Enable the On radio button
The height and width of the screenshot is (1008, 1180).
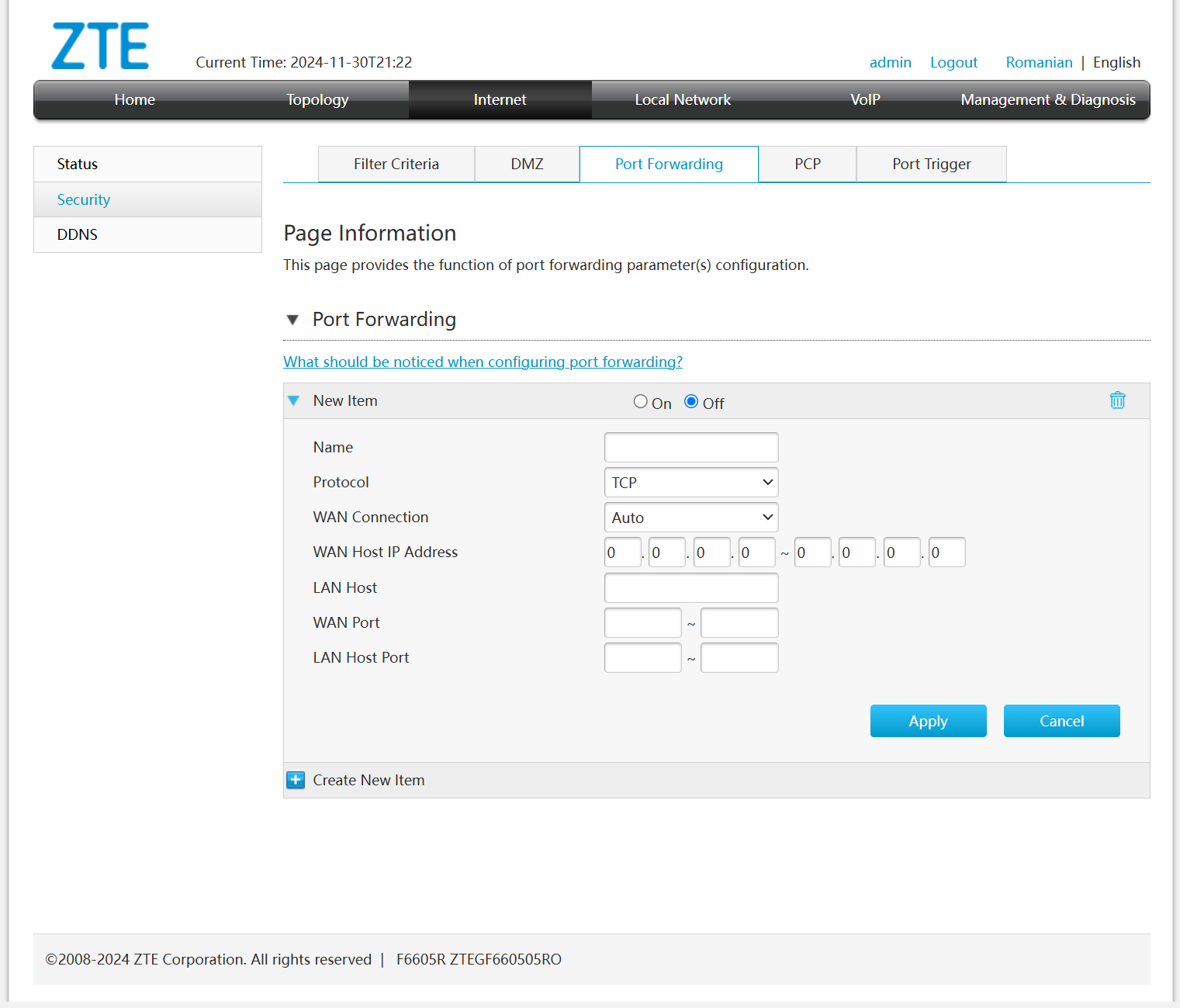[640, 401]
